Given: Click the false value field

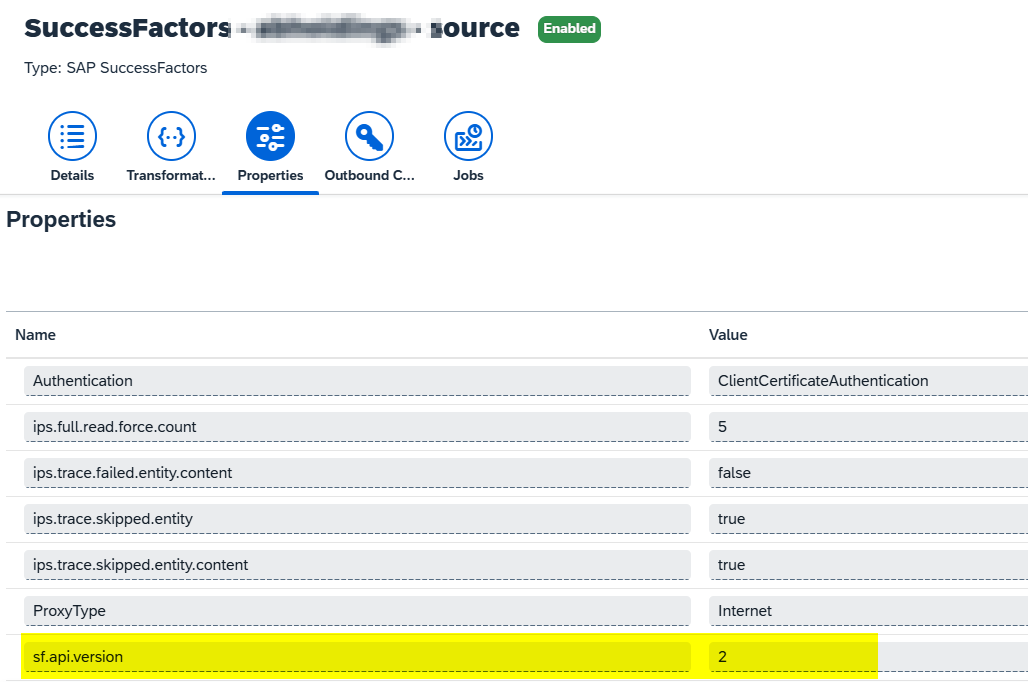Looking at the screenshot, I should [868, 473].
